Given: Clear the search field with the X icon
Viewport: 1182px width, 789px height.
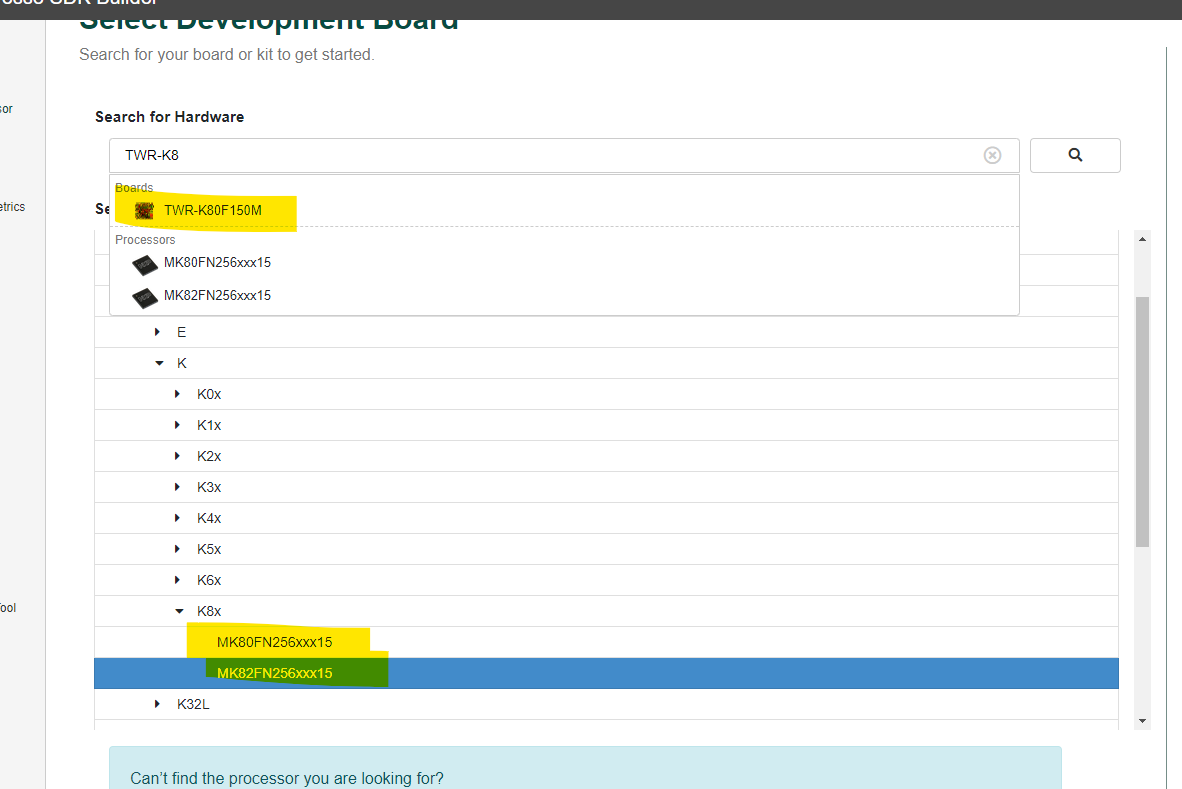Looking at the screenshot, I should 992,155.
